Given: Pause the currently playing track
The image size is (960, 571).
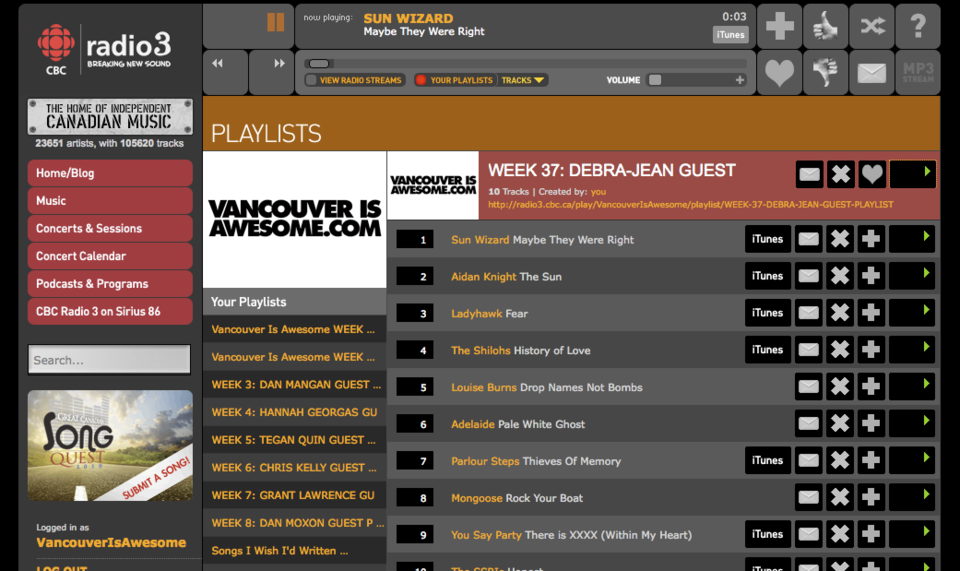Looking at the screenshot, I should point(276,23).
